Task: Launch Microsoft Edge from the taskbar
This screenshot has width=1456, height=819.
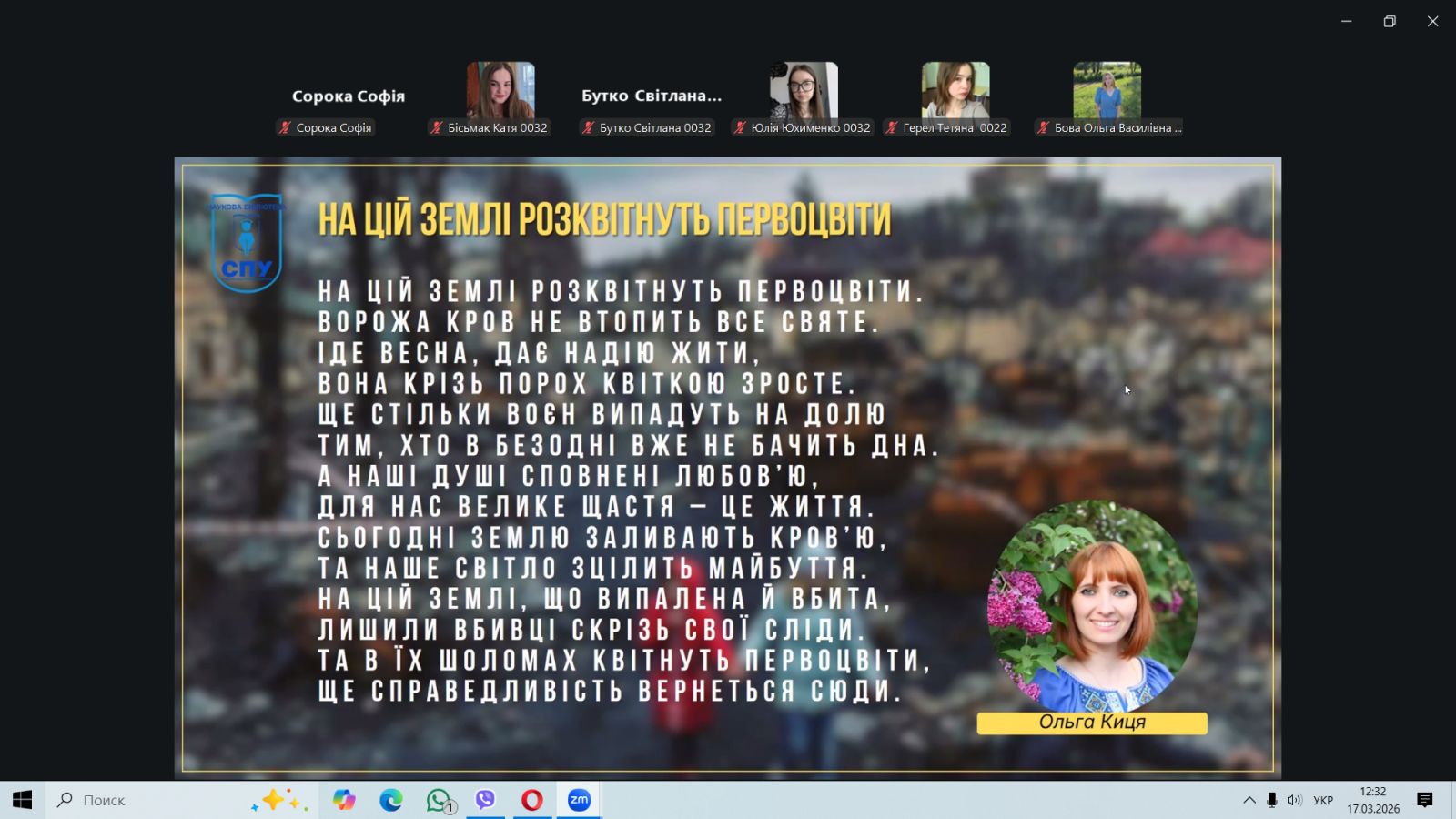Action: 391,800
